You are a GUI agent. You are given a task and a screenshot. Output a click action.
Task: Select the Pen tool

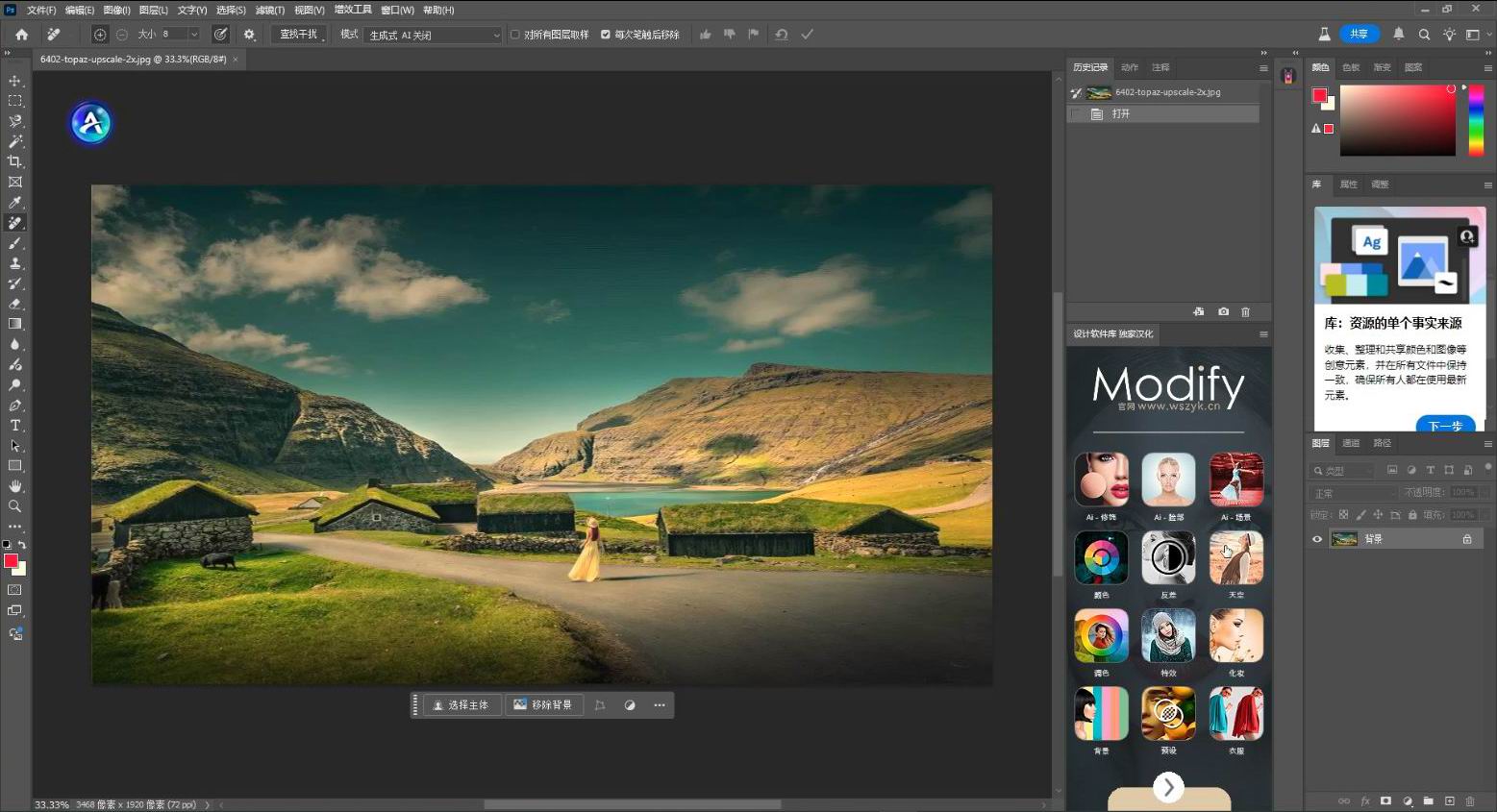(x=15, y=406)
